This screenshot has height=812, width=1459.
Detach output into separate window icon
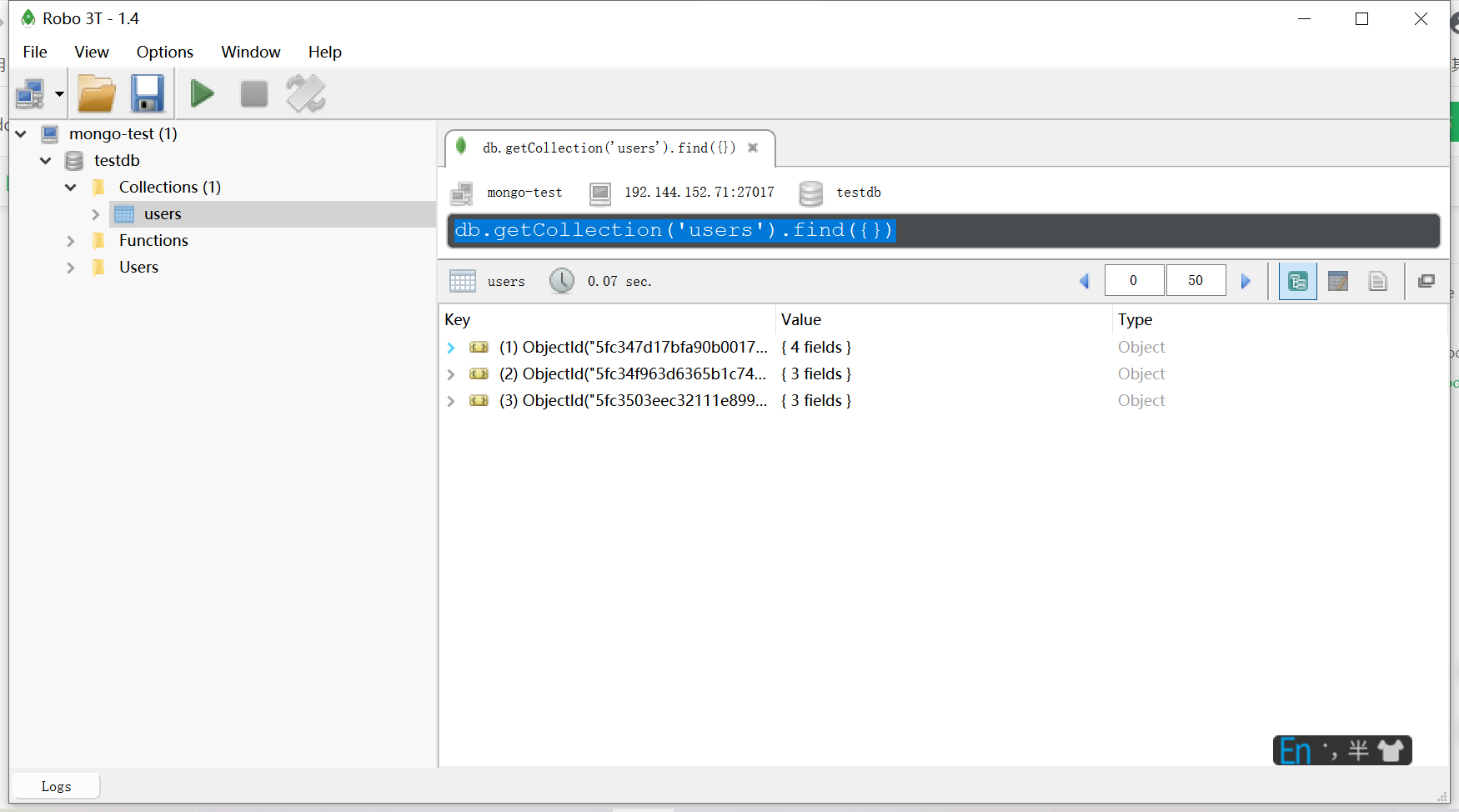[1426, 281]
